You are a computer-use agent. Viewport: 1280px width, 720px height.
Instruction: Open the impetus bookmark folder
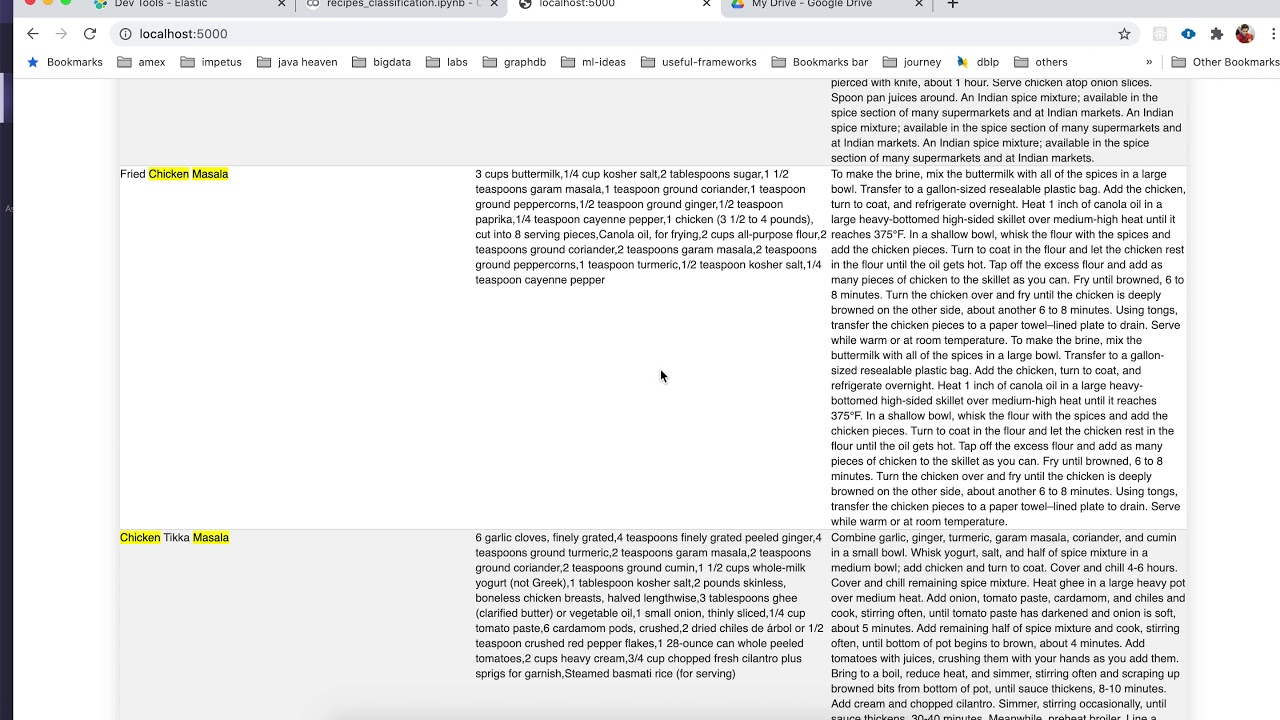211,62
